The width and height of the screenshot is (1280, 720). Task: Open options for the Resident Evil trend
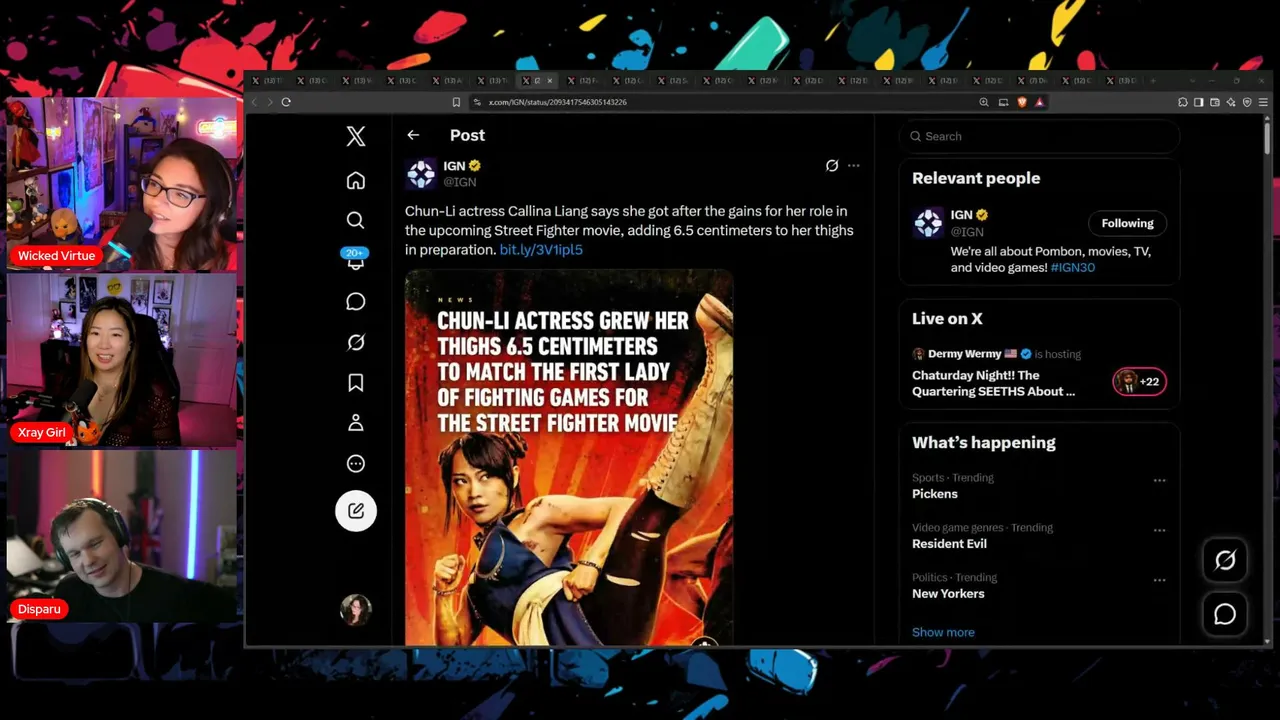pos(1159,530)
